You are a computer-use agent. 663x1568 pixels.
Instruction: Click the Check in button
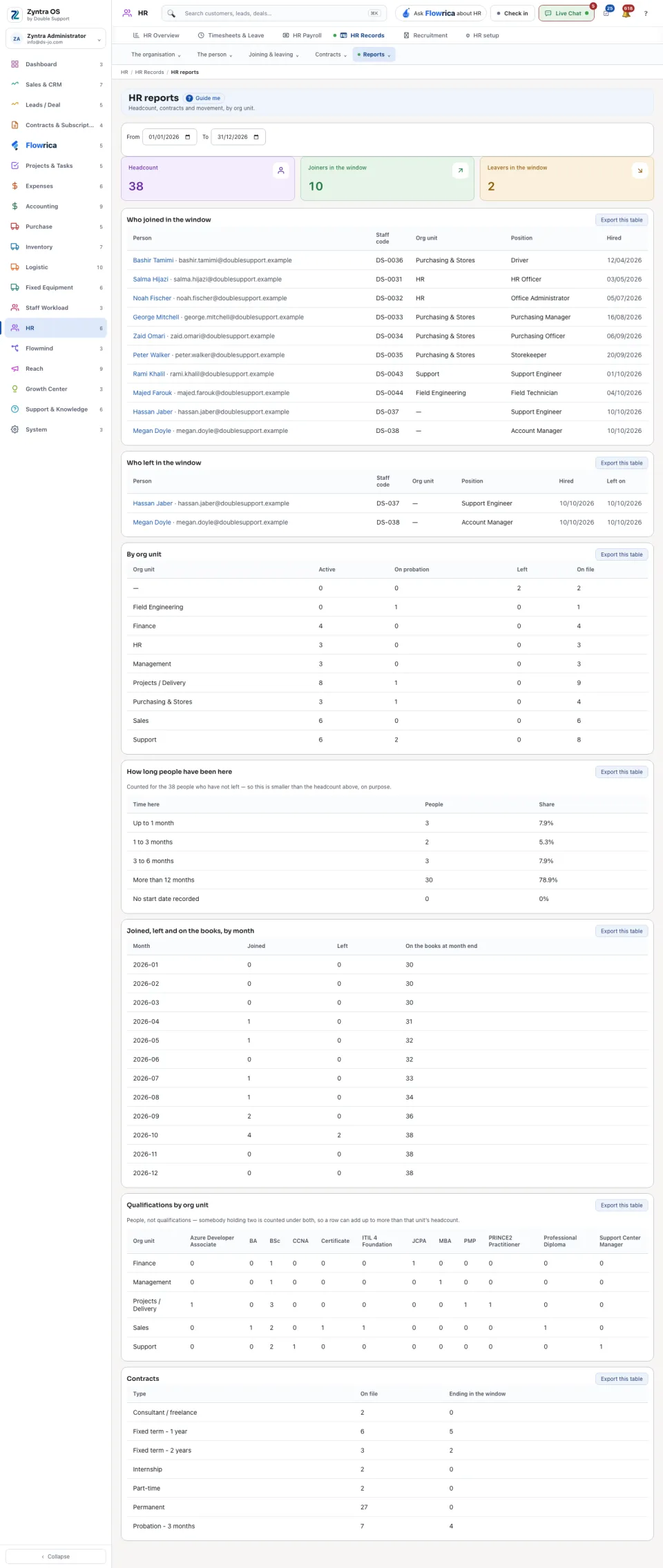click(x=512, y=13)
